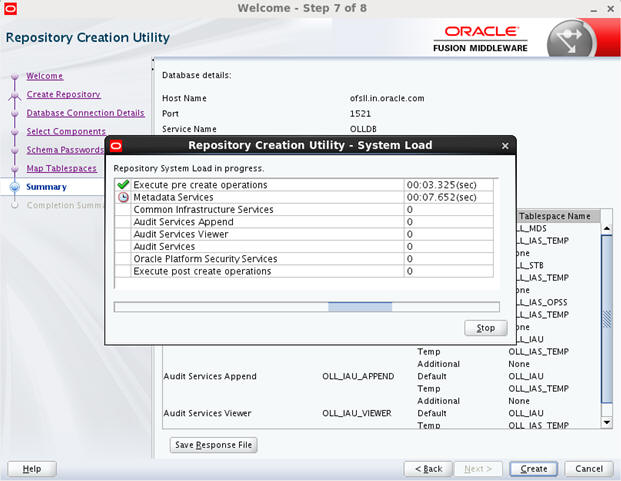
Task: Stop the repository system load
Action: point(486,328)
